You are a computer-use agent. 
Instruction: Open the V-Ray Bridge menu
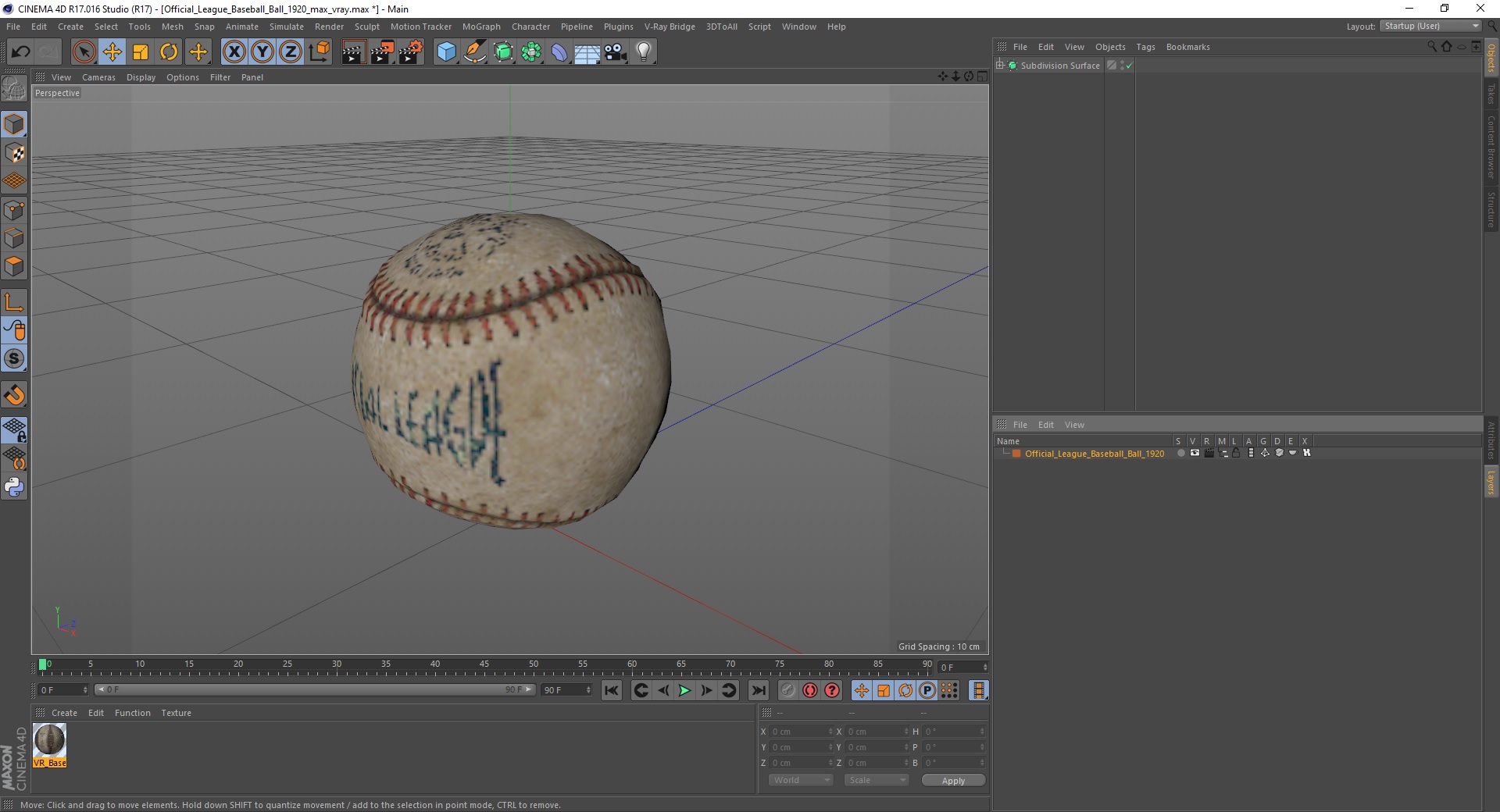coord(670,27)
